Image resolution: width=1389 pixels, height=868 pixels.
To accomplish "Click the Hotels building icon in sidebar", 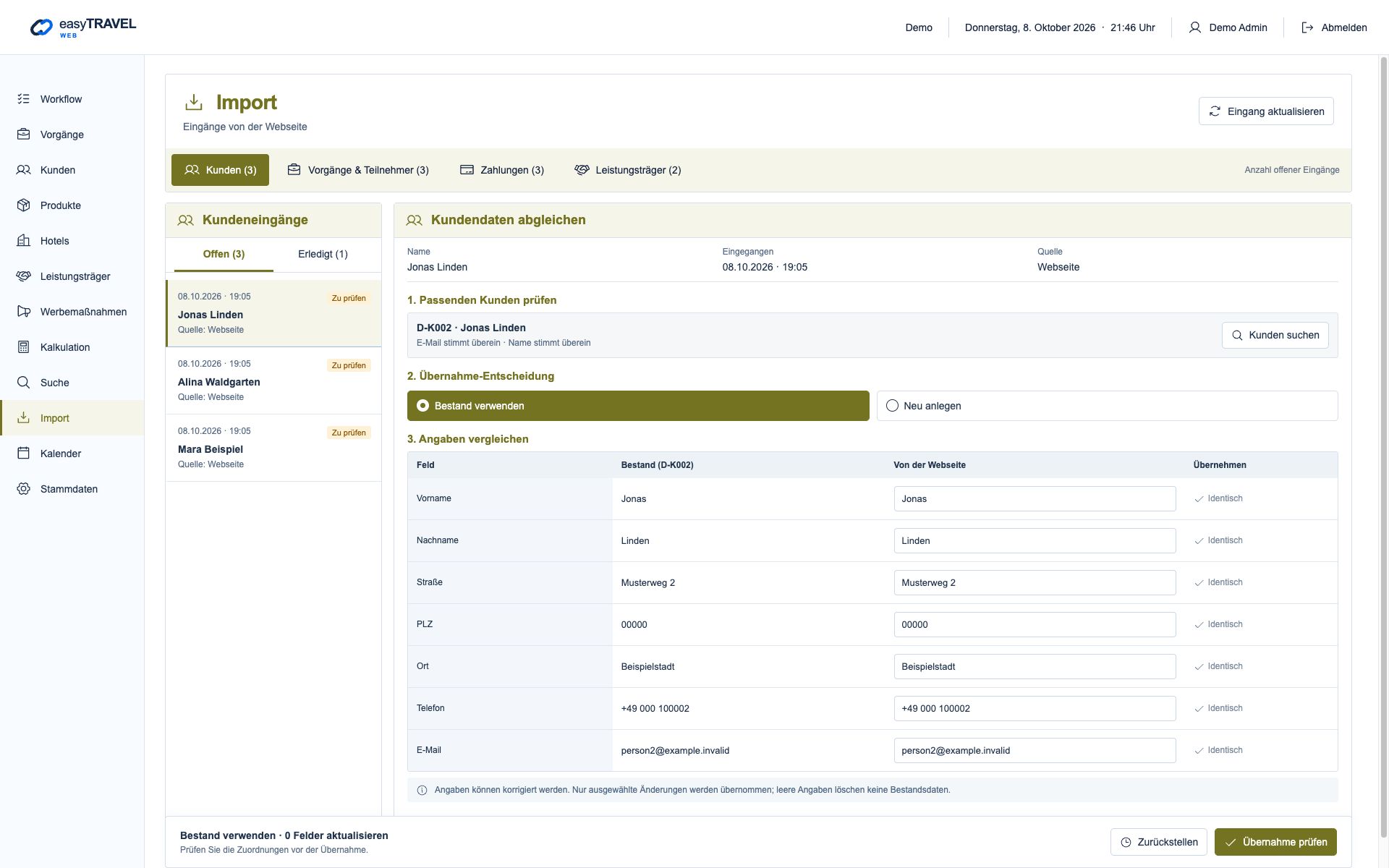I will tap(24, 241).
